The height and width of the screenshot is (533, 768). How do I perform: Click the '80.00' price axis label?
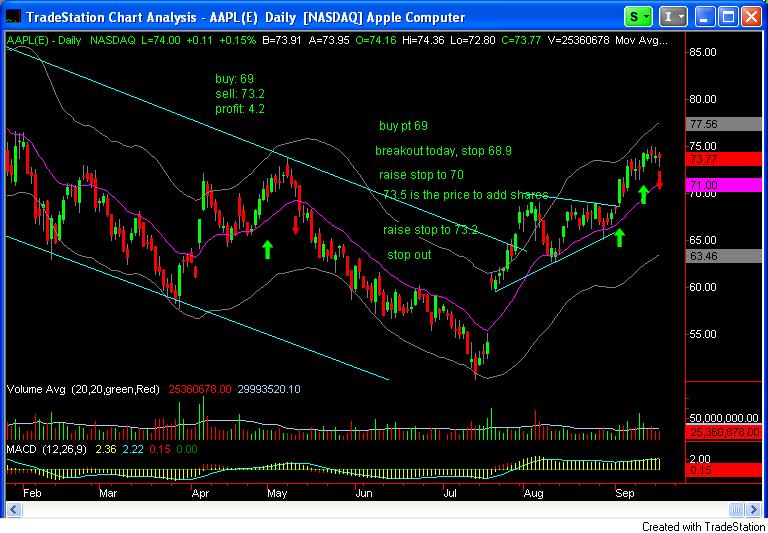pyautogui.click(x=702, y=99)
